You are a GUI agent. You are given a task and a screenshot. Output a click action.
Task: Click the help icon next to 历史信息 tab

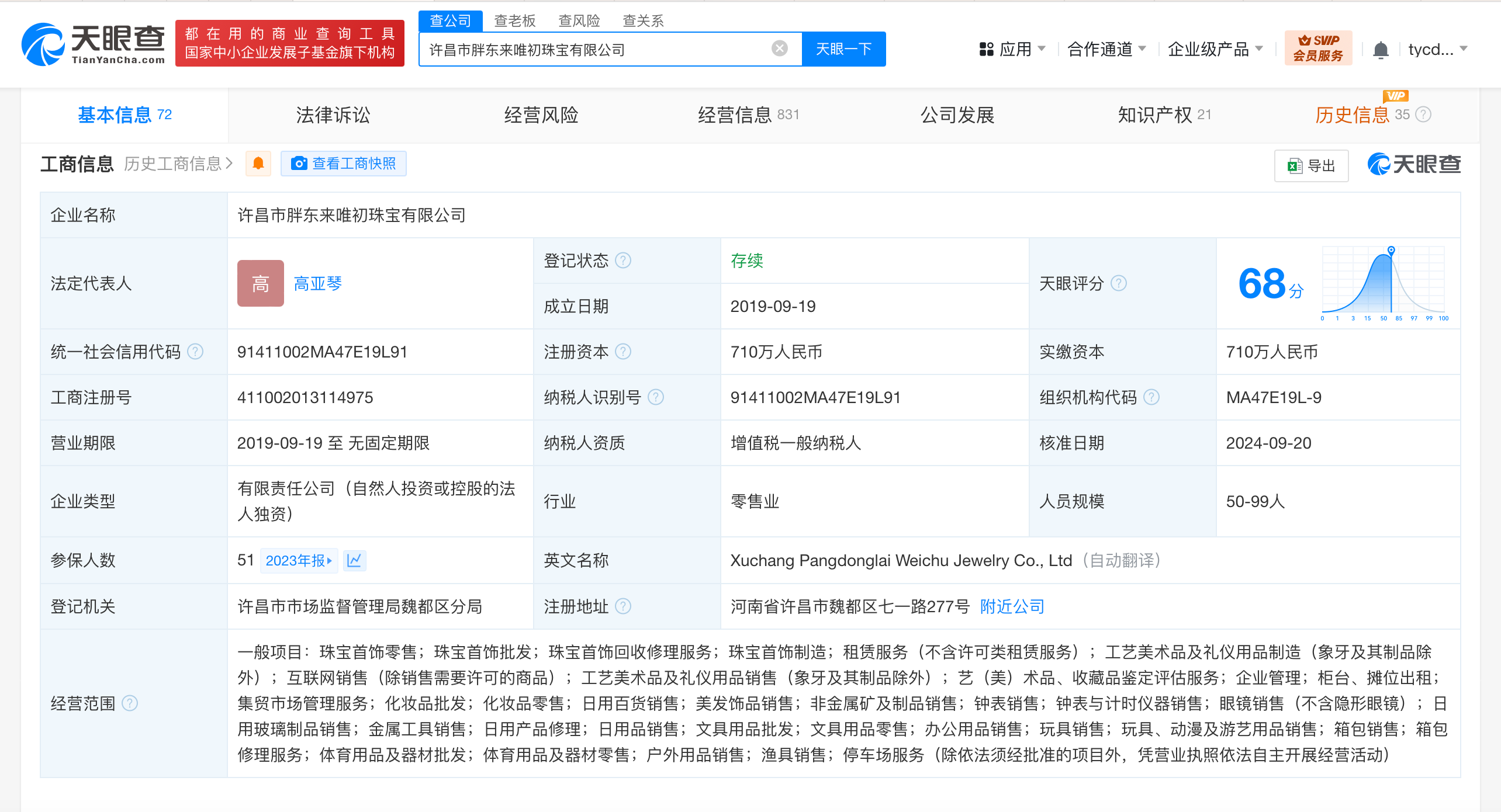pos(1424,114)
